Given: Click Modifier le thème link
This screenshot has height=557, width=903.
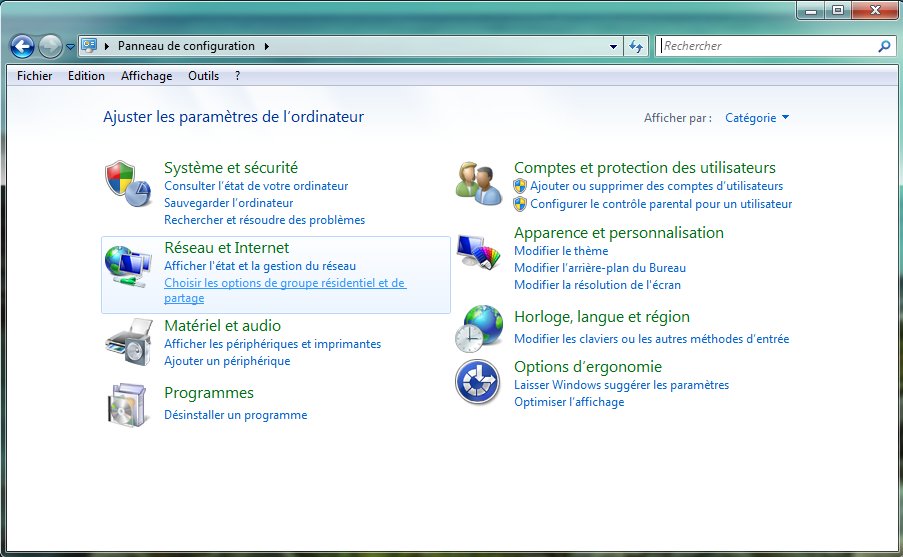Looking at the screenshot, I should (561, 251).
